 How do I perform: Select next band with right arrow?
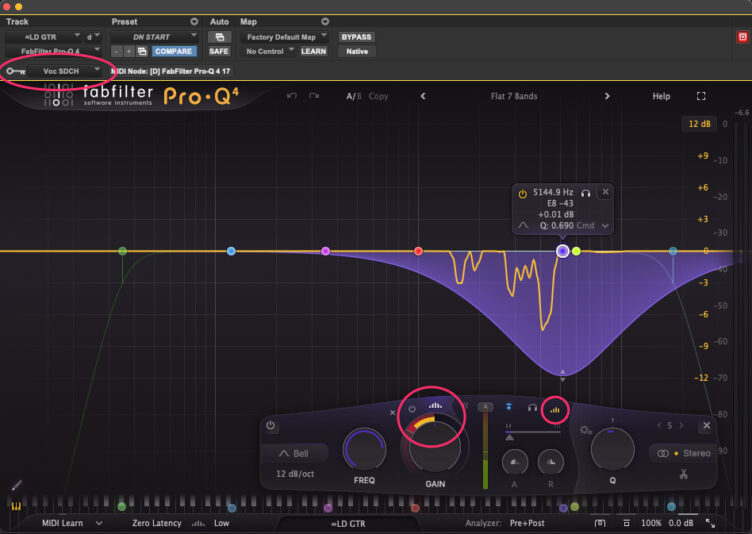pyautogui.click(x=682, y=426)
